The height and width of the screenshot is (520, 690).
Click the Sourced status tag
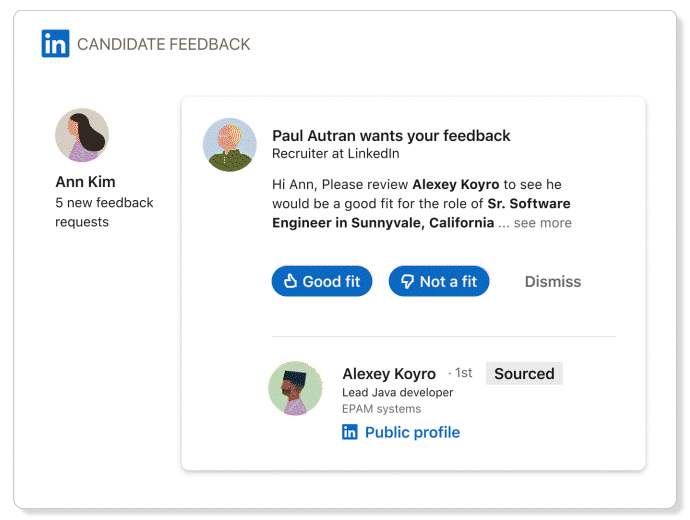524,374
